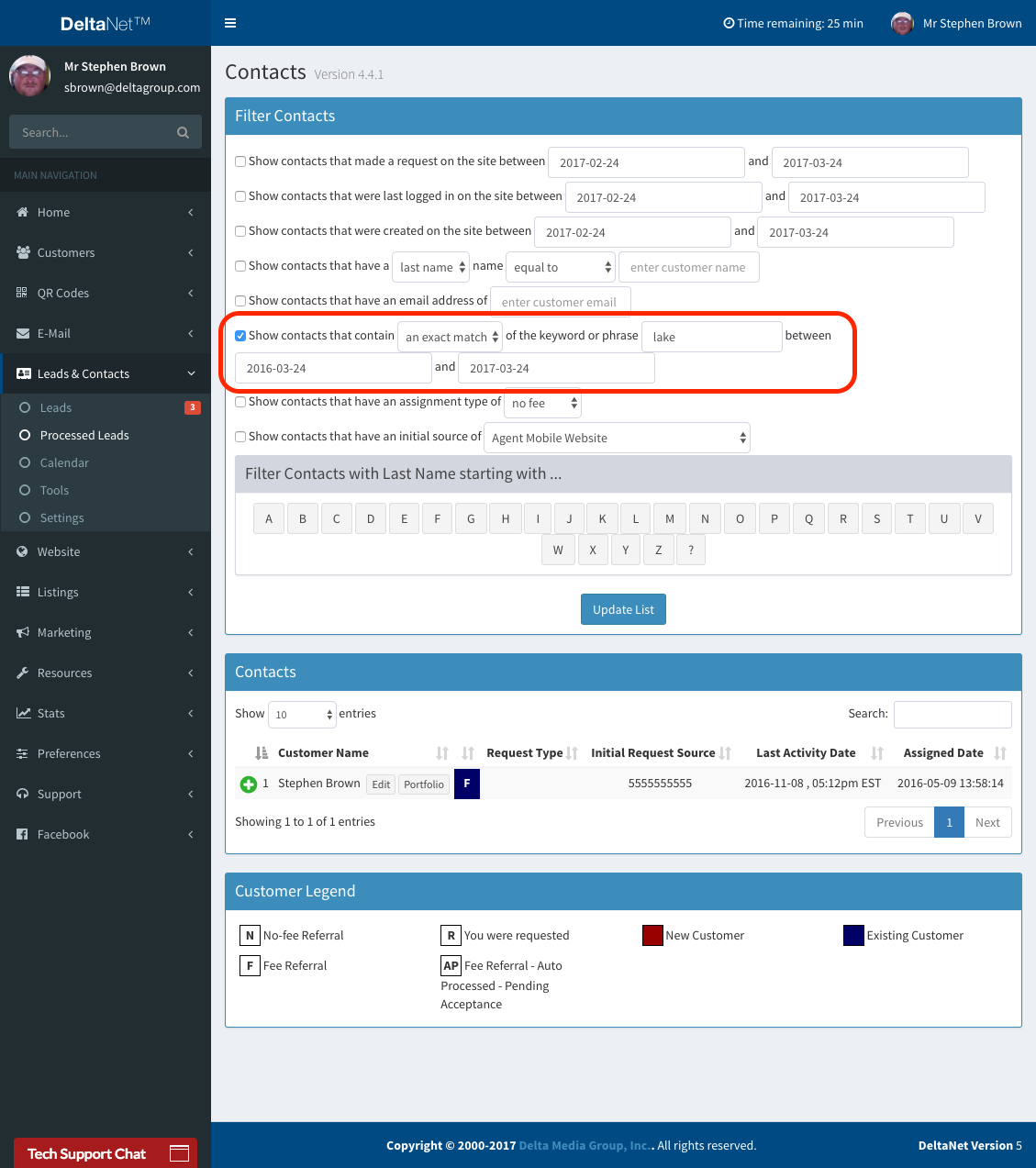The height and width of the screenshot is (1168, 1036).
Task: Click the Home house icon in sidebar
Action: (x=23, y=212)
